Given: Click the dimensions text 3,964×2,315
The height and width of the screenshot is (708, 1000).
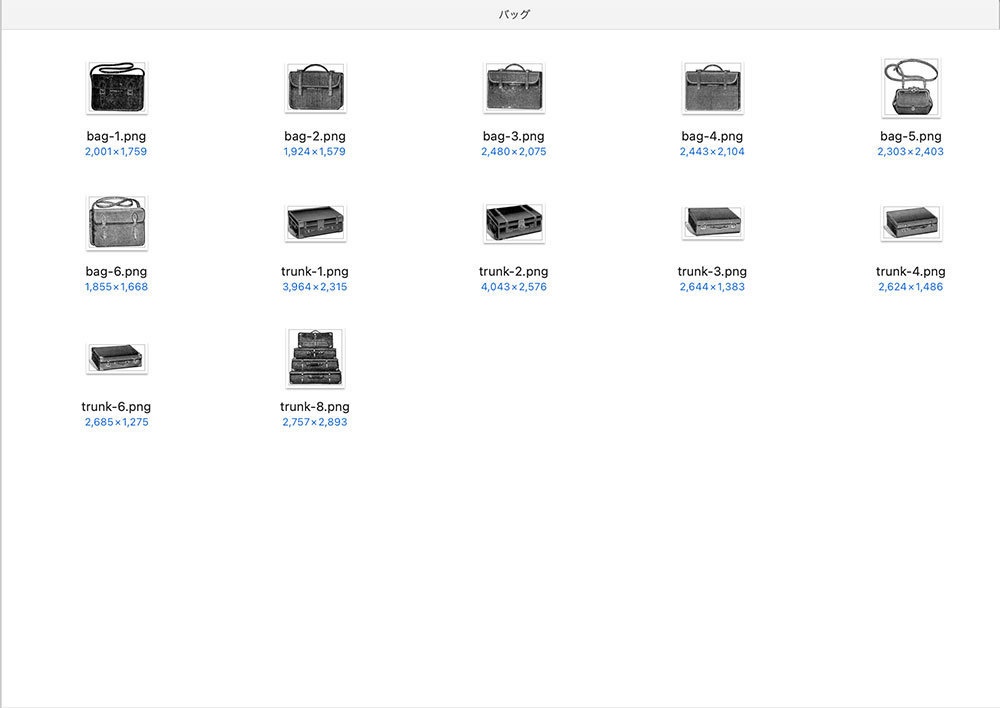Looking at the screenshot, I should (315, 287).
